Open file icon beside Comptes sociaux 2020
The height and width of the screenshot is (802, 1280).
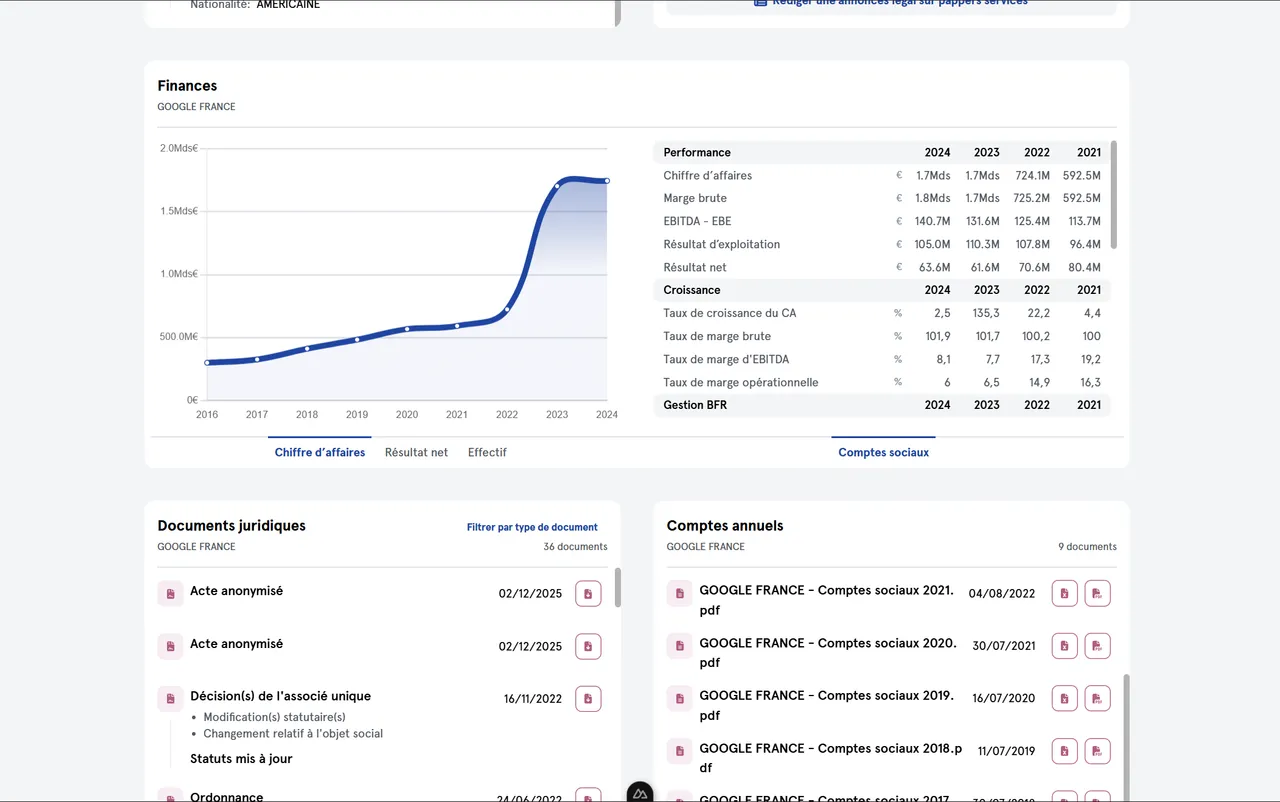point(680,646)
